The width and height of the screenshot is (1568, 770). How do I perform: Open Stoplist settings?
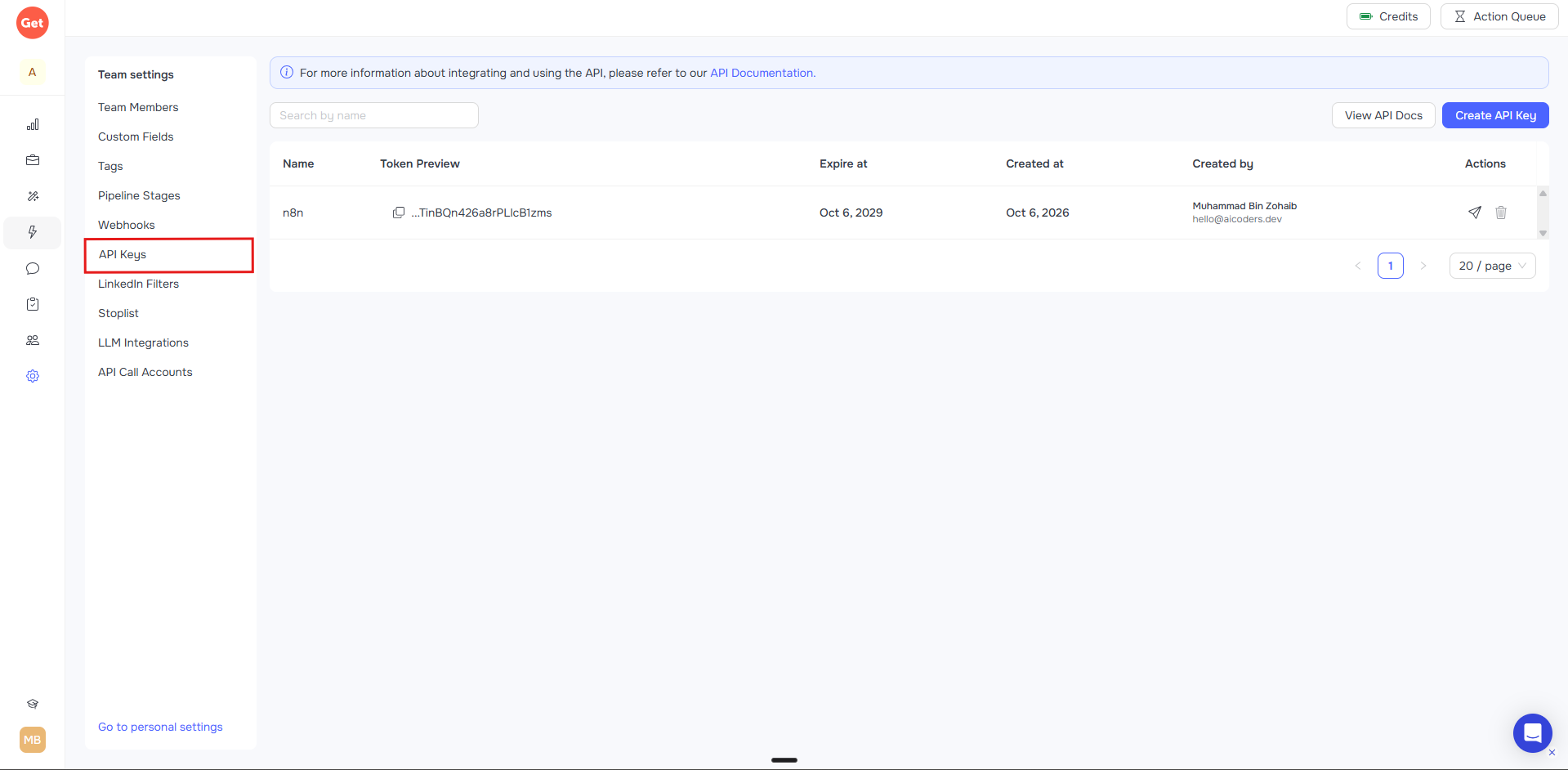click(x=118, y=313)
